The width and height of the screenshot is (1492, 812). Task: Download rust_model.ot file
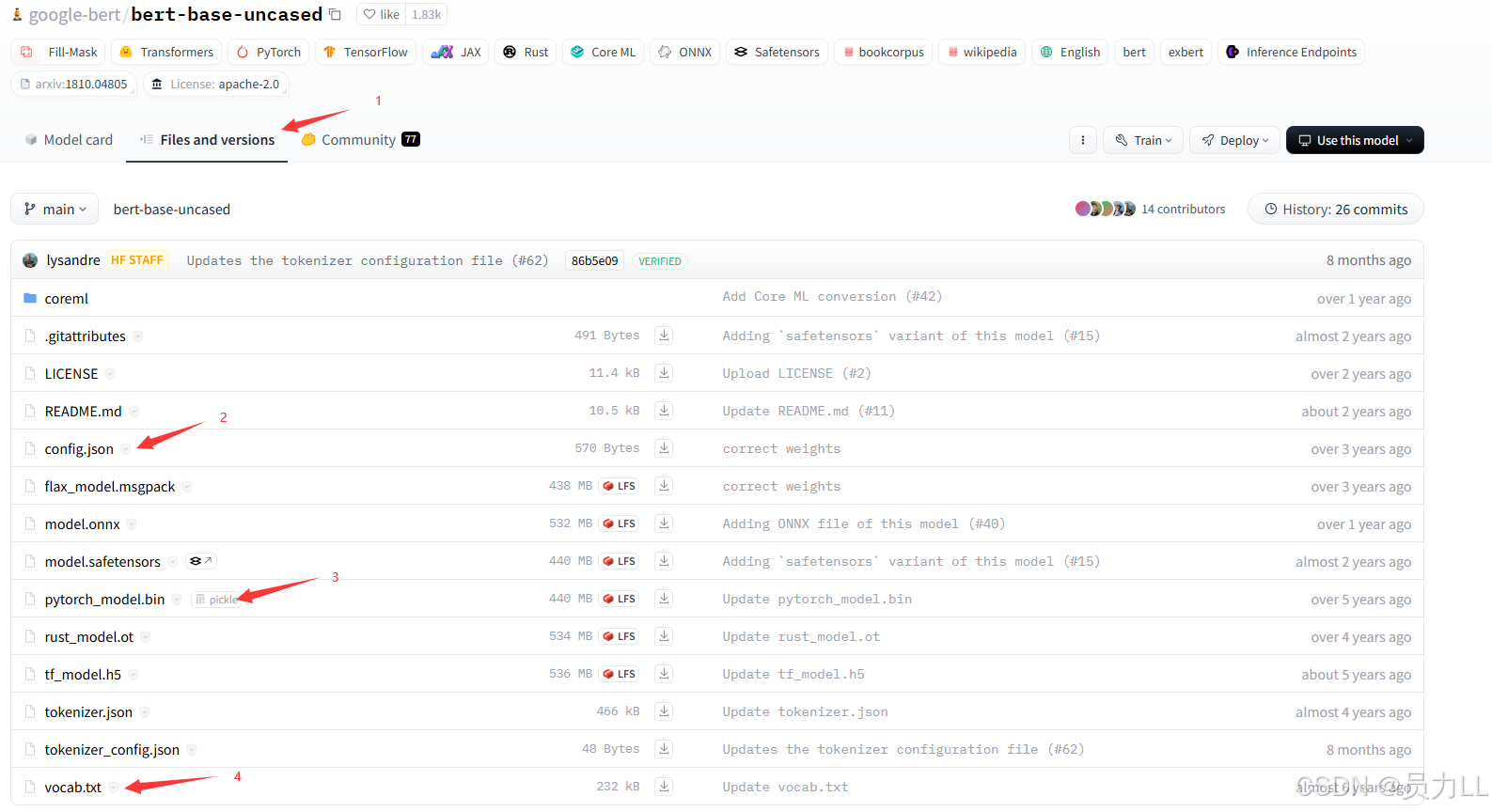pos(664,636)
